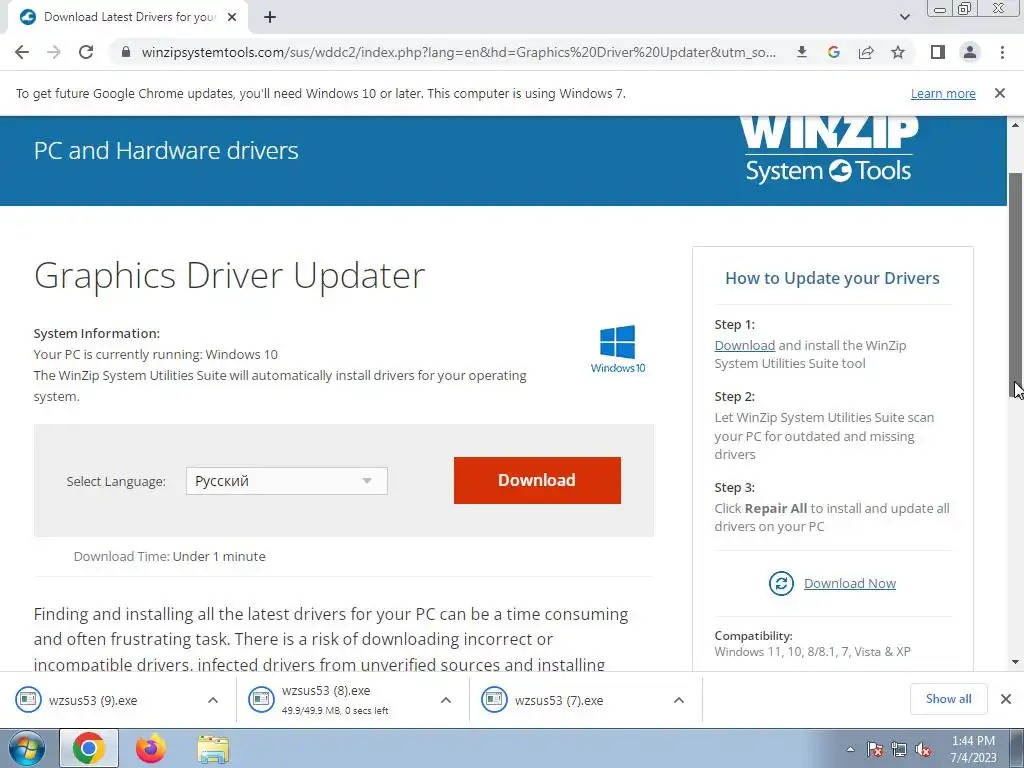Open the Windows Start menu
1024x768 pixels.
(x=26, y=748)
